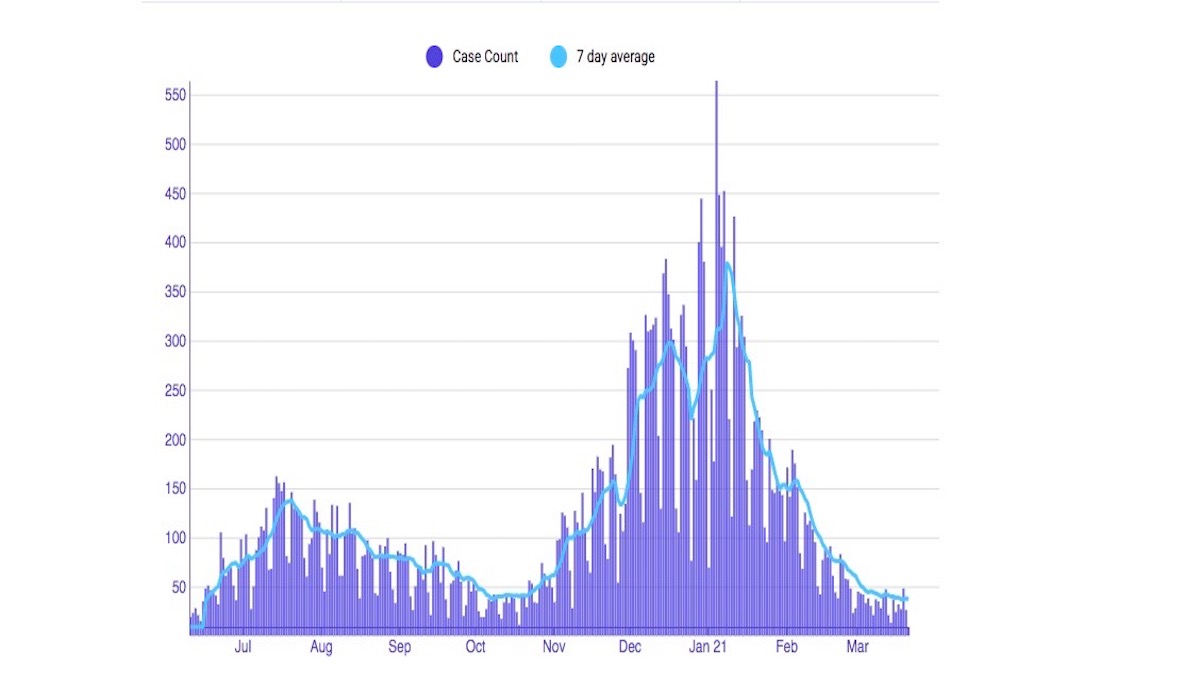Select the Aug label on the x-axis
The height and width of the screenshot is (675, 1200).
point(321,647)
